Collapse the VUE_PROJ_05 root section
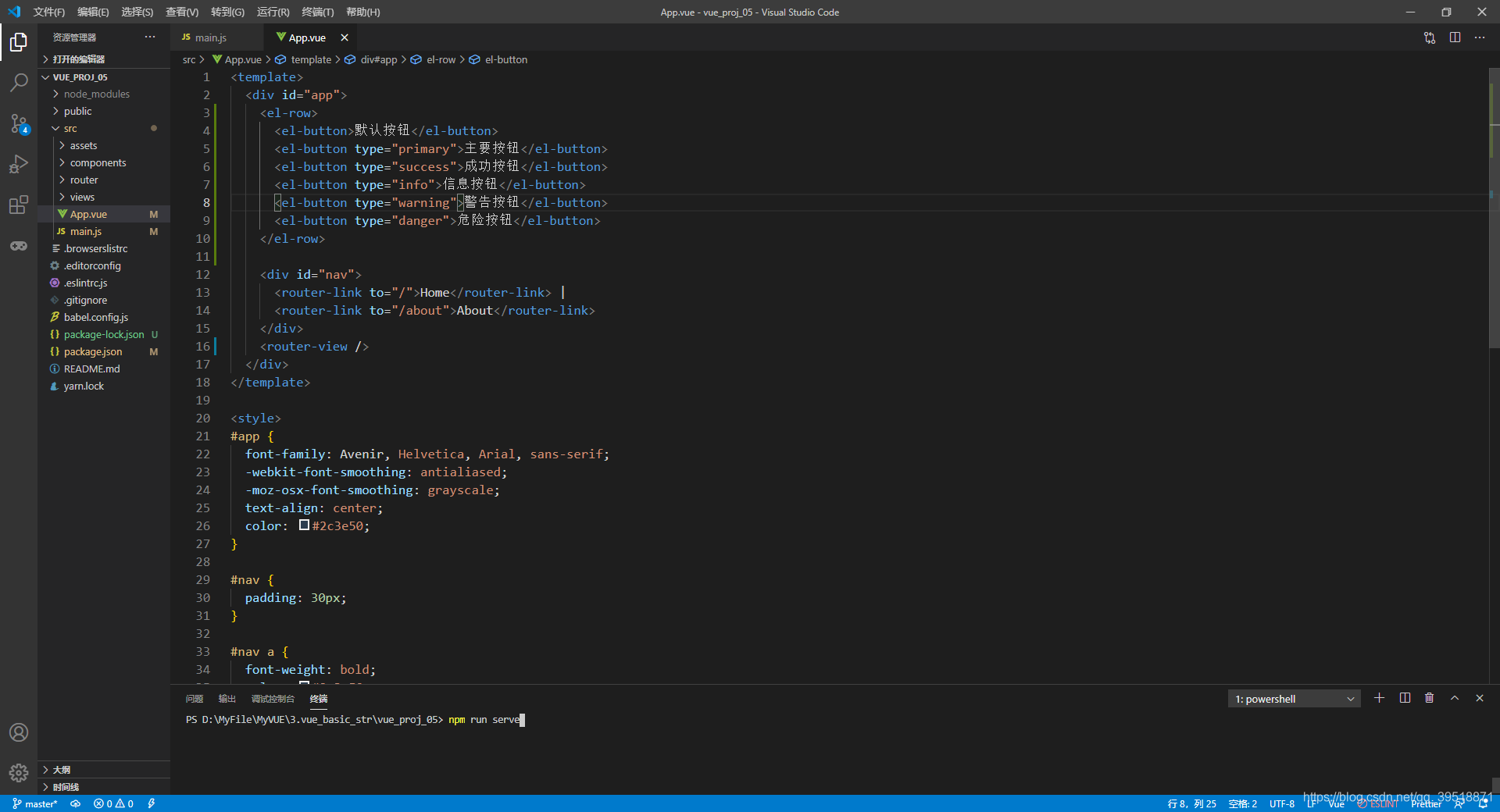 click(103, 77)
